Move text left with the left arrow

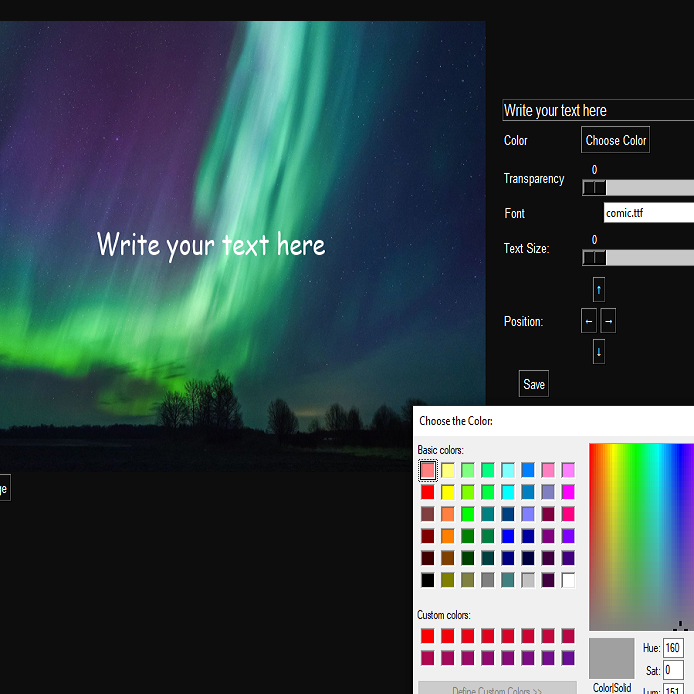589,321
